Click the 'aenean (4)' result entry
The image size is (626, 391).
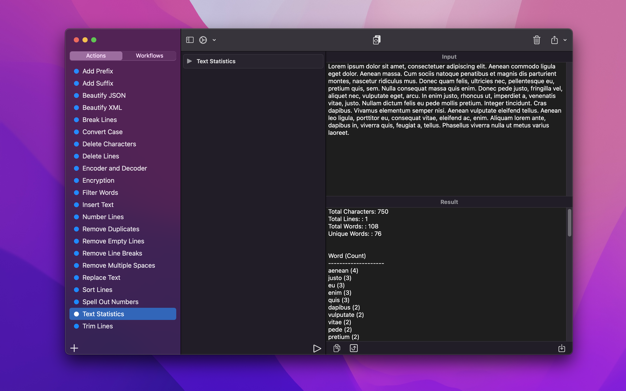pyautogui.click(x=343, y=270)
